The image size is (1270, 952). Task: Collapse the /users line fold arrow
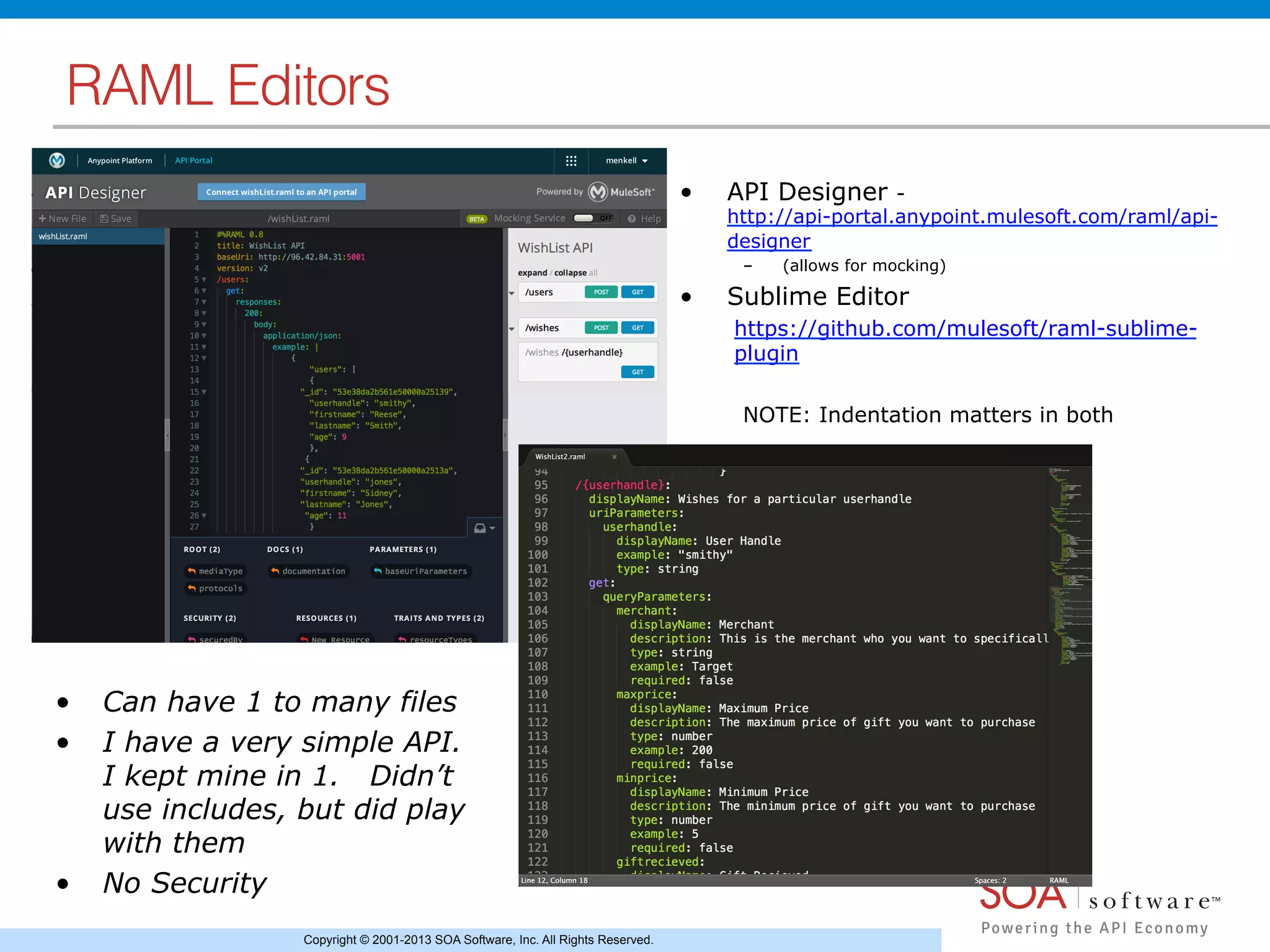pos(204,280)
